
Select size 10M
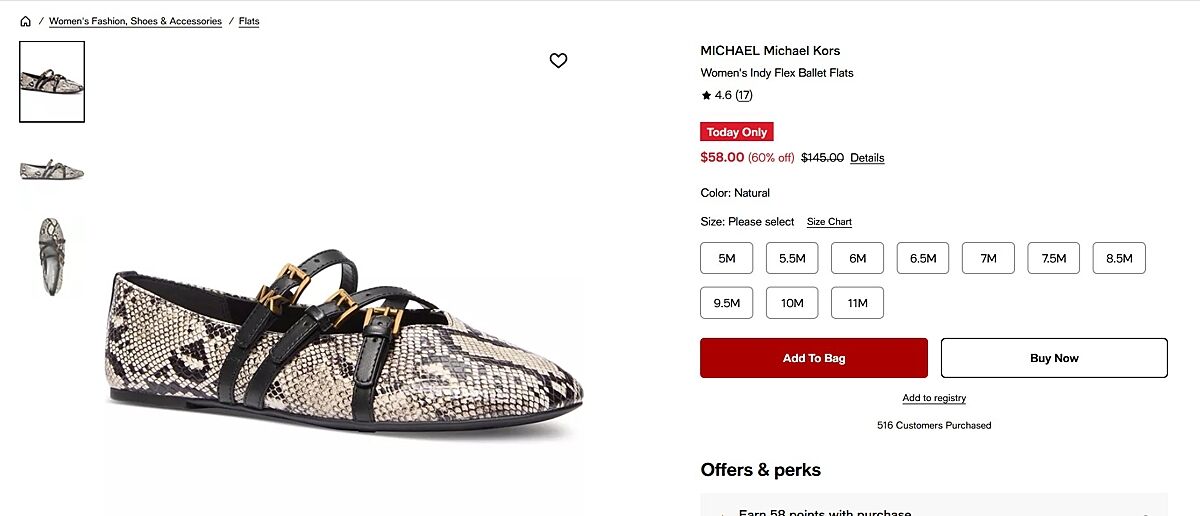click(x=792, y=303)
